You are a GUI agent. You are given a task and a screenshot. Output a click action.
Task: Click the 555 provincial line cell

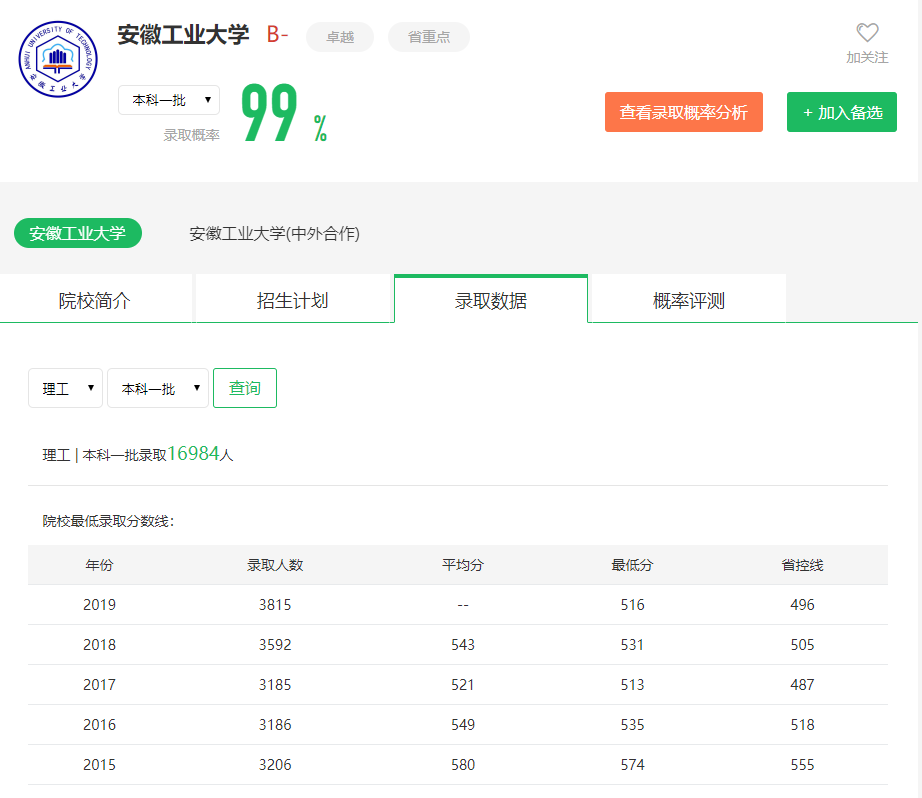pyautogui.click(x=802, y=764)
